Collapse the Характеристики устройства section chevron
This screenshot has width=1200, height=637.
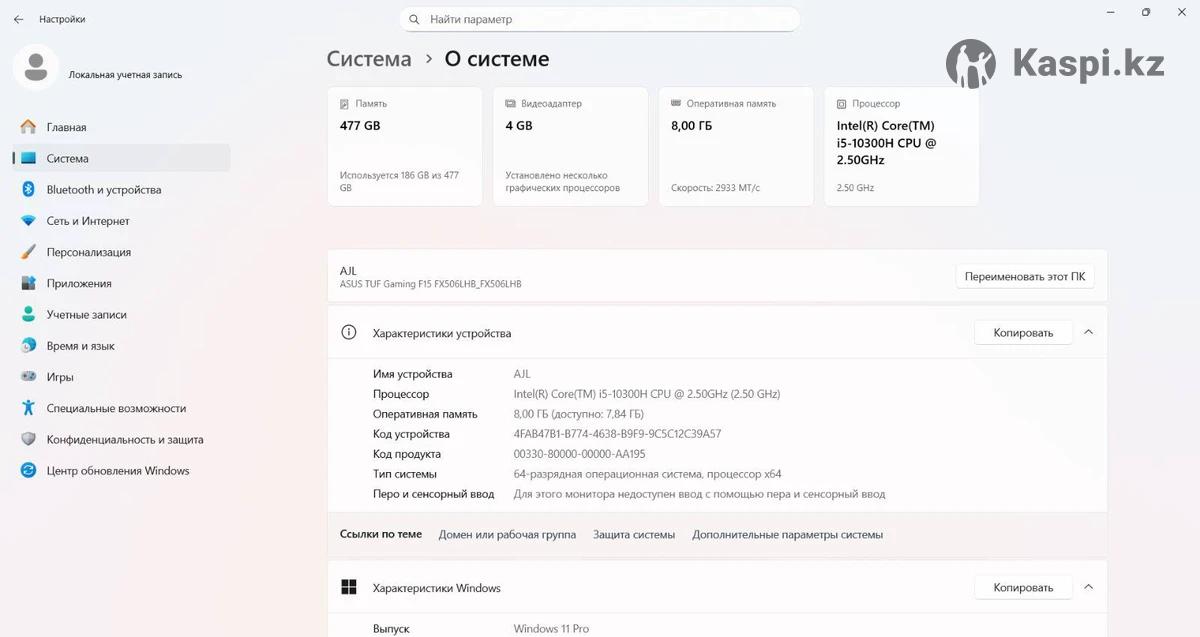point(1089,333)
